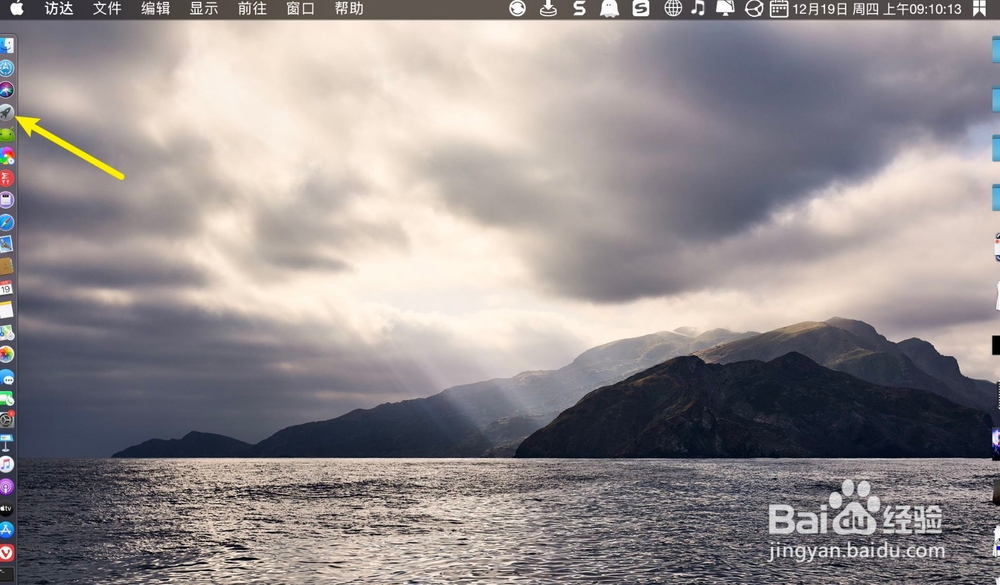Open the display mirroring menu bar icon
1000x585 pixels.
pyautogui.click(x=725, y=8)
